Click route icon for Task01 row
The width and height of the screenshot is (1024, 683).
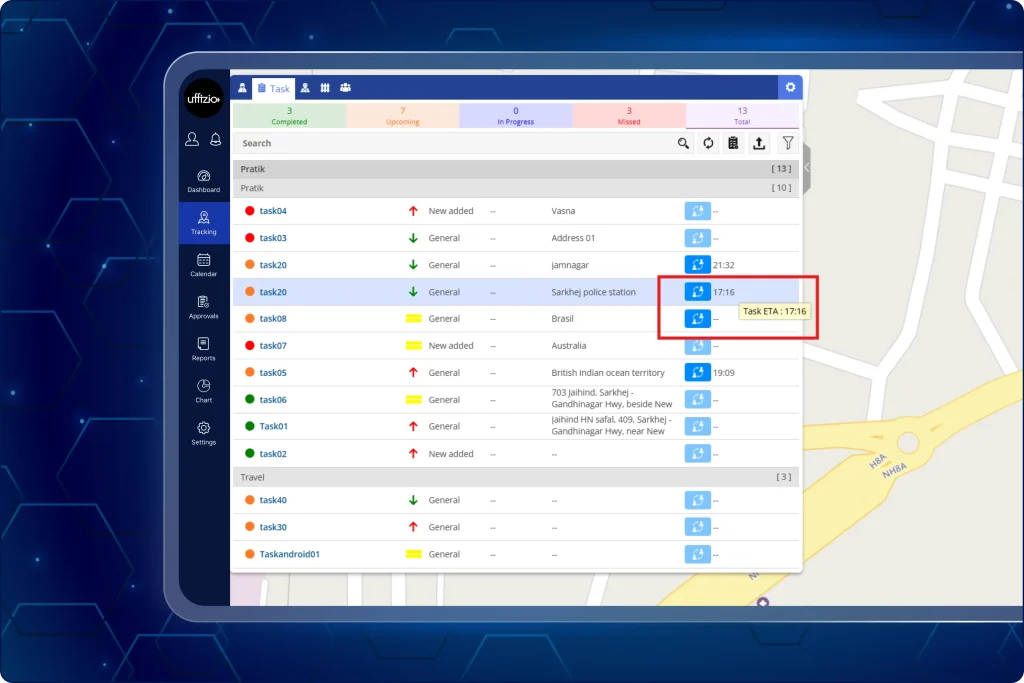point(697,426)
